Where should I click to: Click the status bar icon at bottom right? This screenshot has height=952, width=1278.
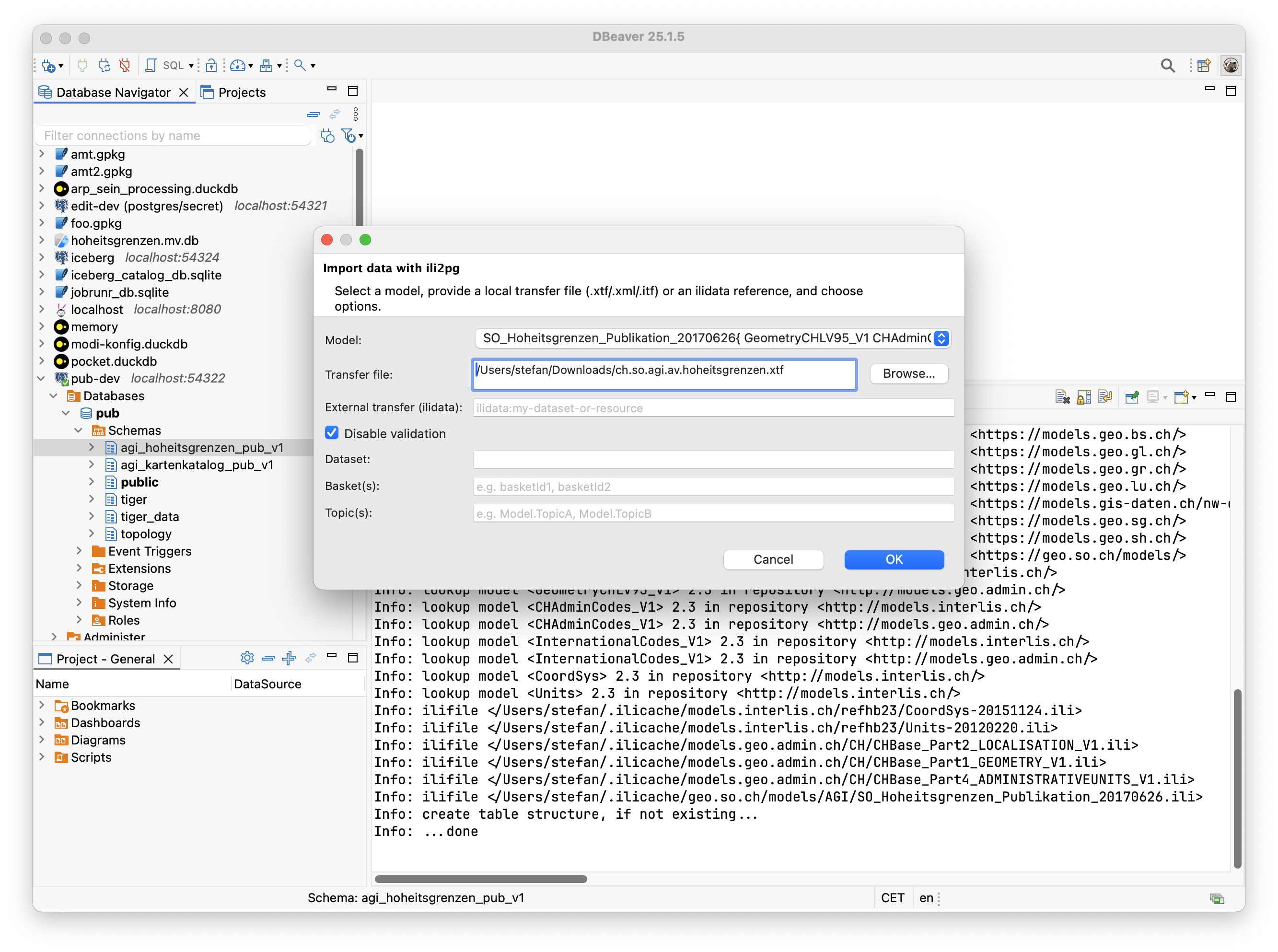coord(1217,898)
